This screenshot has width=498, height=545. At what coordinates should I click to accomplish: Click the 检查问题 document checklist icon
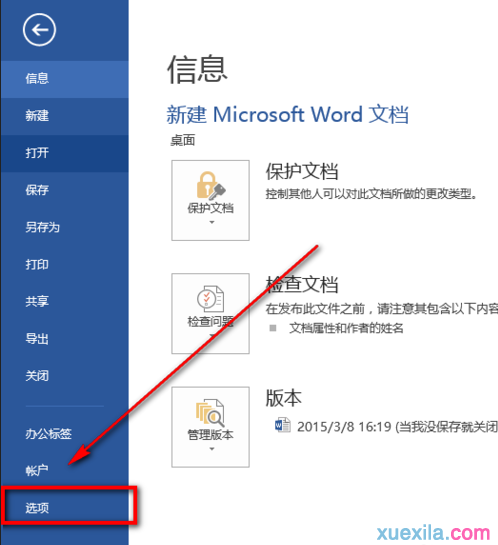pos(211,299)
